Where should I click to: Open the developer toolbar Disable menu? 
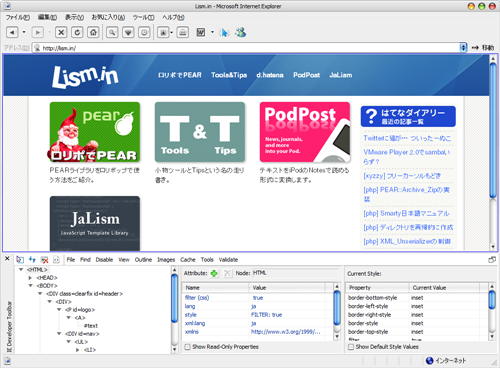pyautogui.click(x=104, y=260)
